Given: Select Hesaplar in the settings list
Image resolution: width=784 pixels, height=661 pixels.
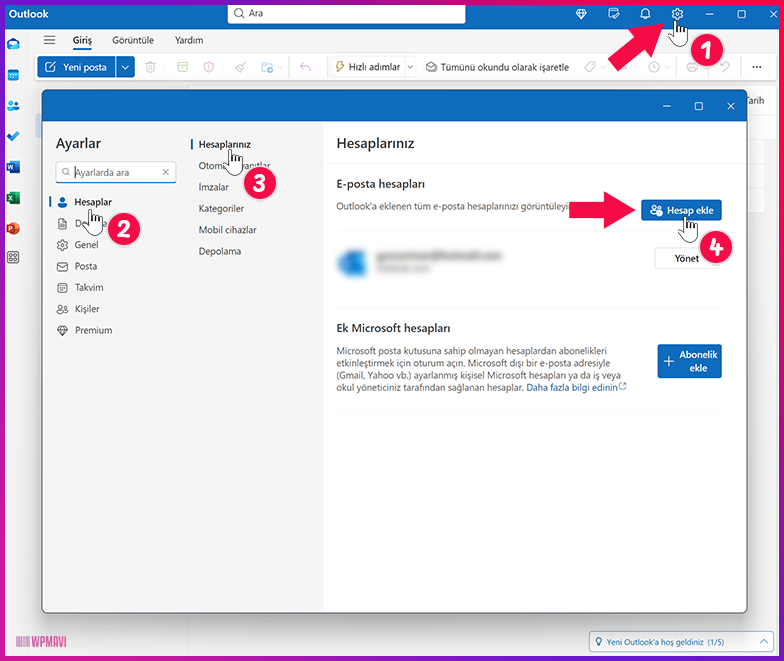Looking at the screenshot, I should (x=92, y=202).
